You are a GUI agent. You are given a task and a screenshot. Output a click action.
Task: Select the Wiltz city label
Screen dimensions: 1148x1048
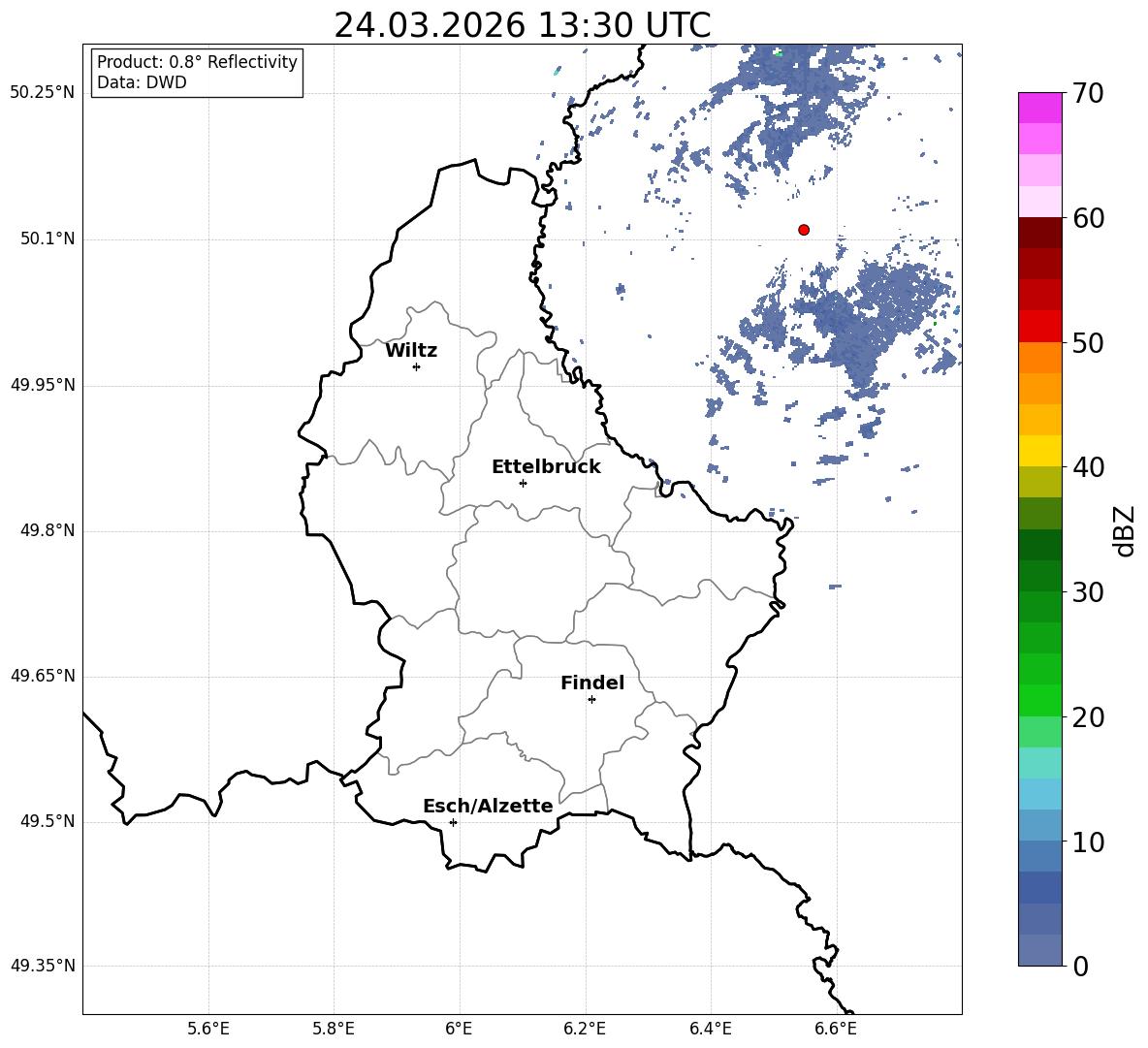point(411,351)
